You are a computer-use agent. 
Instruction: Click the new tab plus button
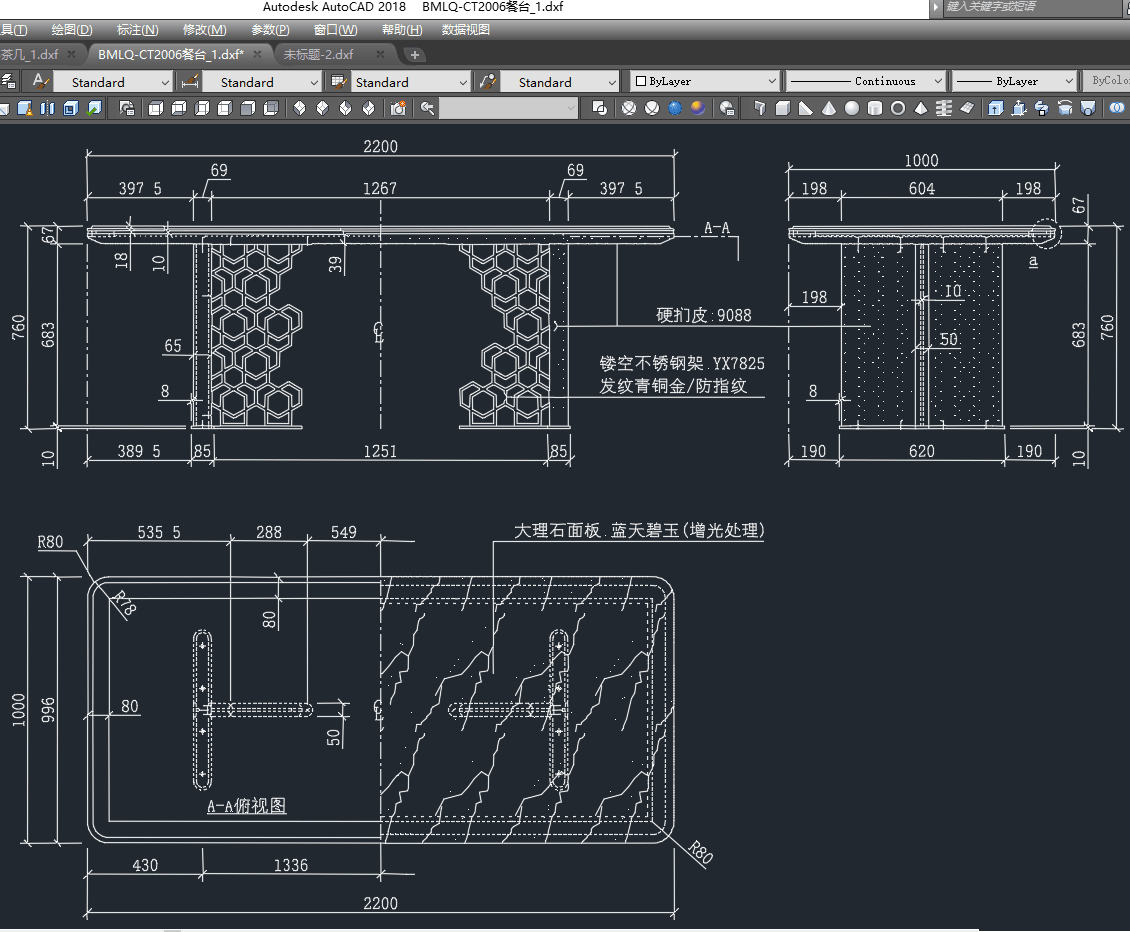tap(415, 54)
